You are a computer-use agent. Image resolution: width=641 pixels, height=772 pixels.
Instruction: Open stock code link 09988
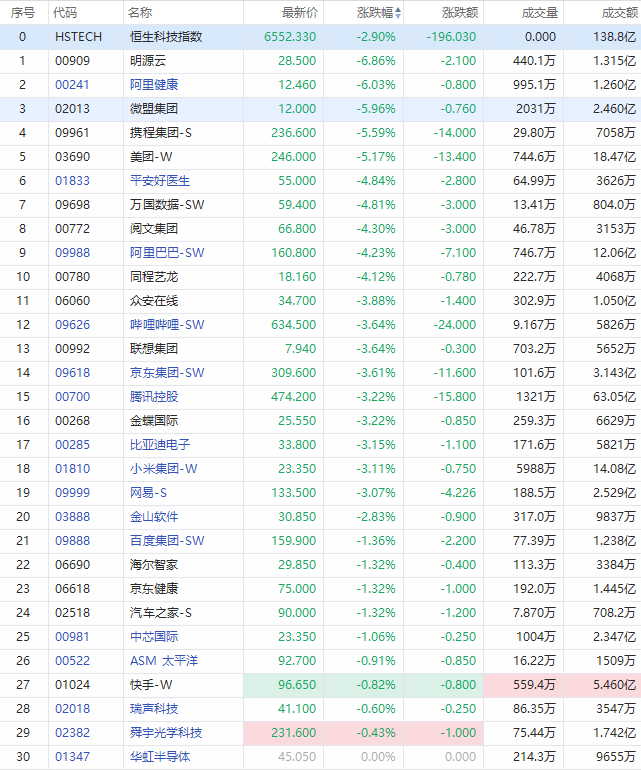coord(72,253)
